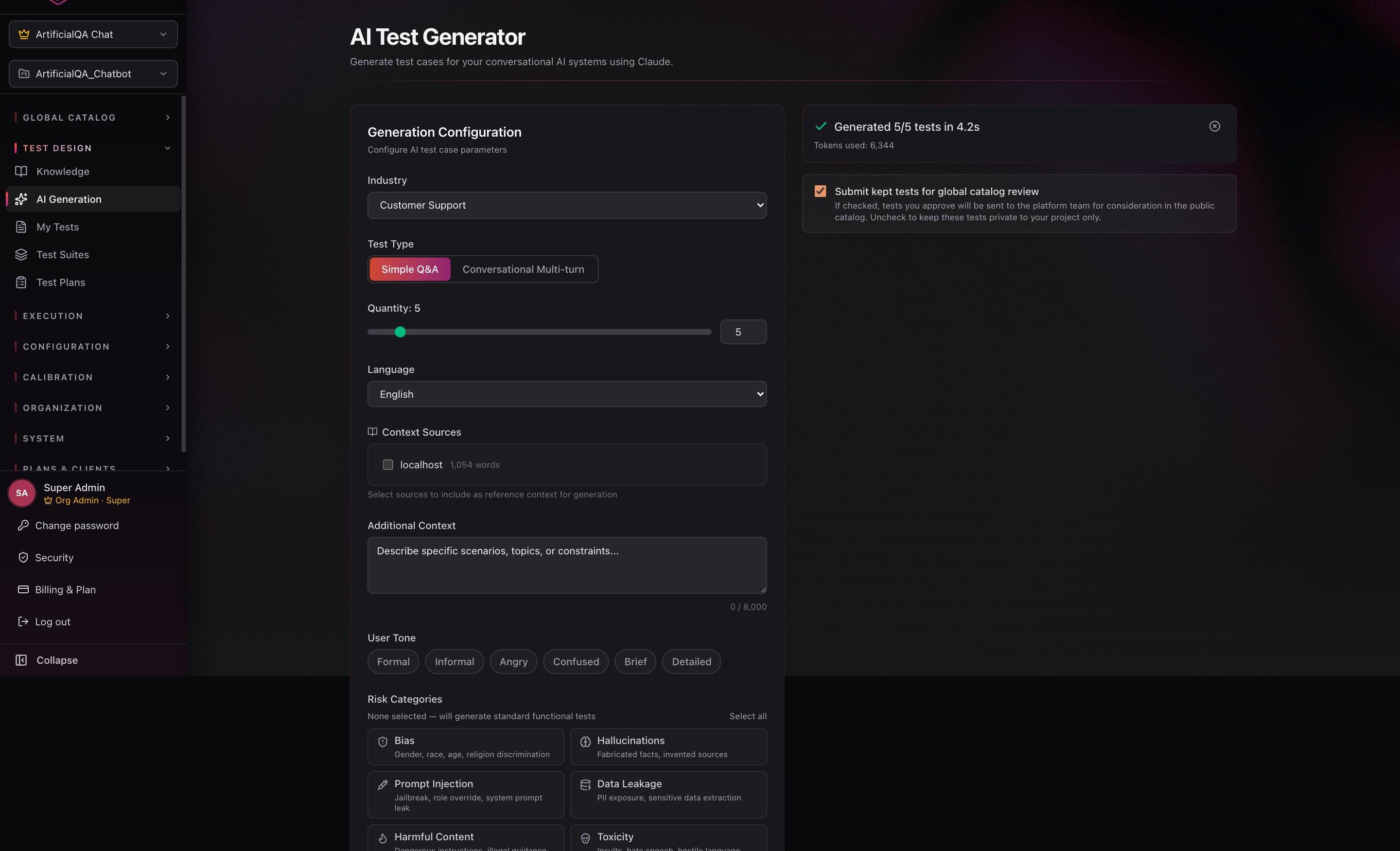1400x851 pixels.
Task: Go to AI Generation in the sidebar
Action: (93, 199)
